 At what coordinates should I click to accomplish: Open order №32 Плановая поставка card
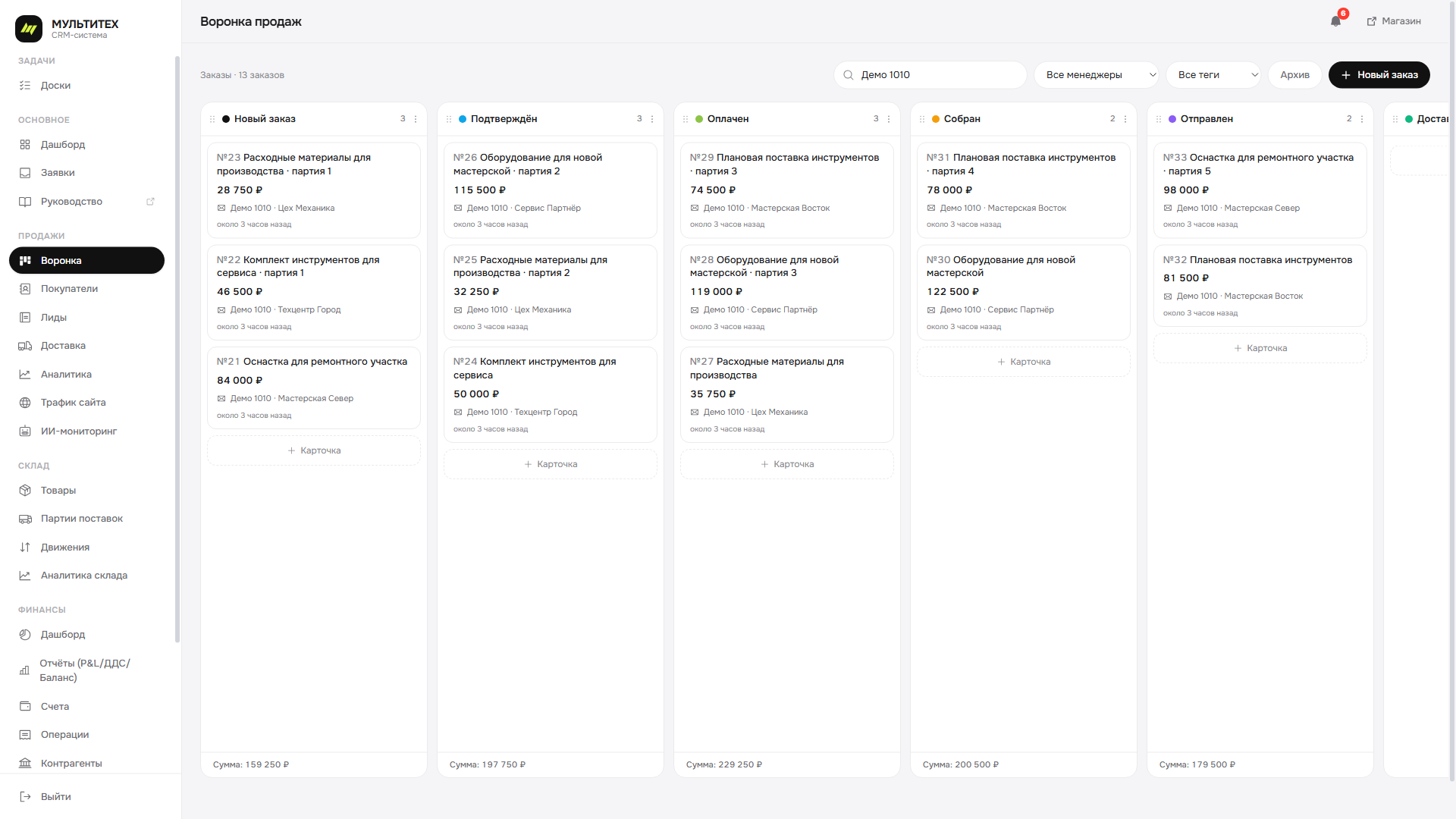click(x=1260, y=286)
